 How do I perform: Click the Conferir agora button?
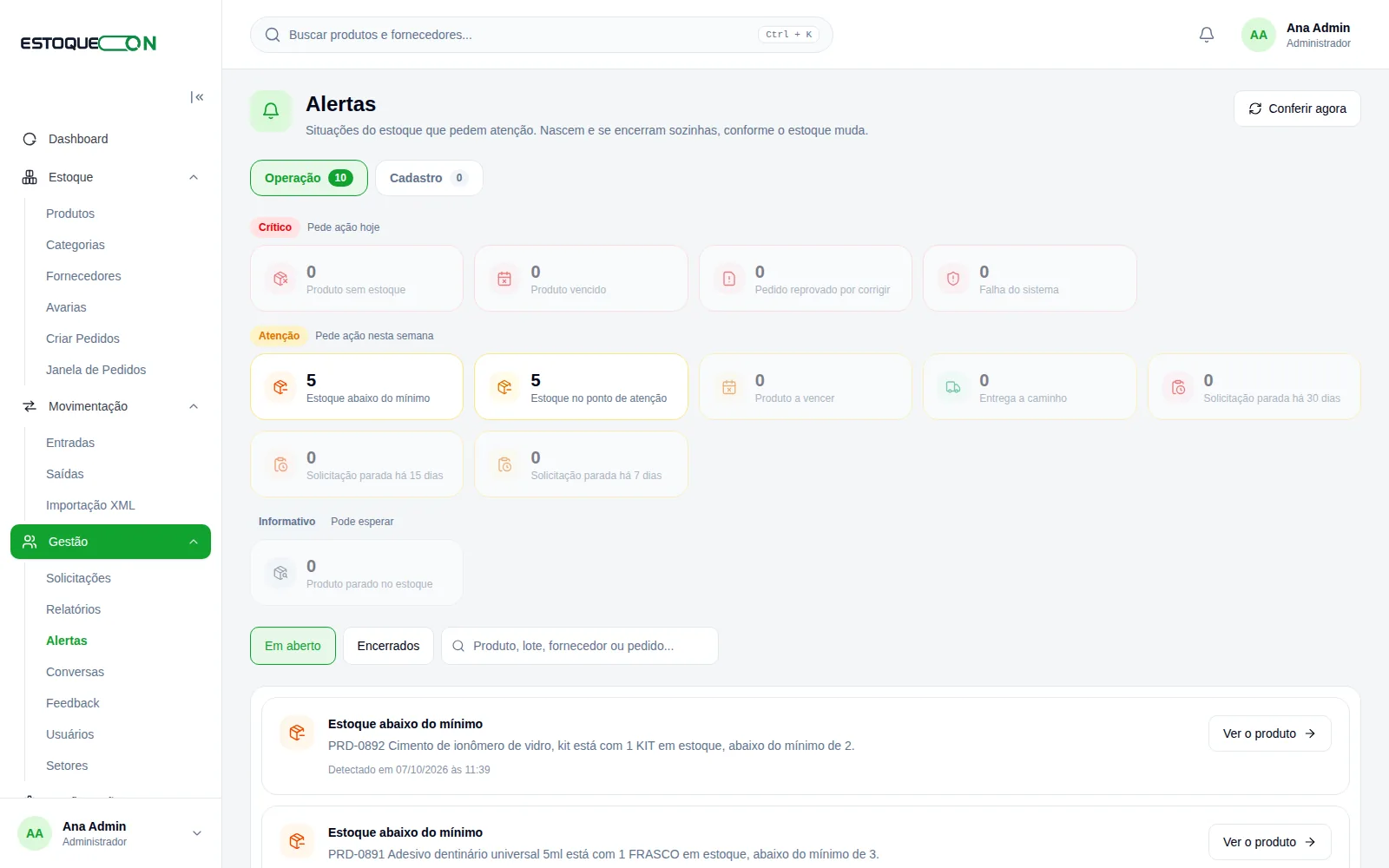click(x=1297, y=108)
